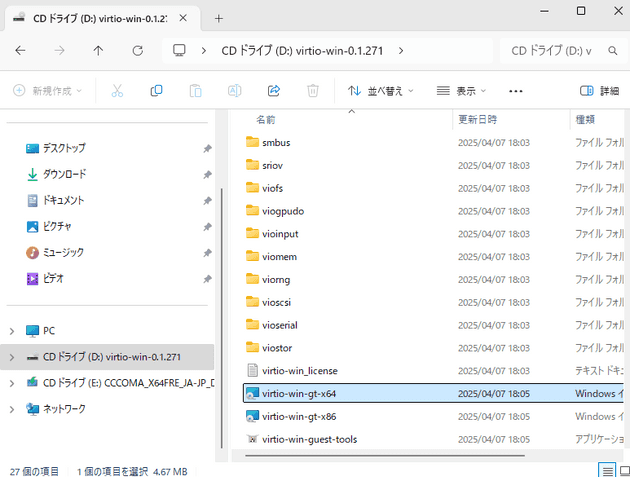The image size is (630, 477).
Task: Click the horizontal scrollbar of file list
Action: [x=385, y=456]
